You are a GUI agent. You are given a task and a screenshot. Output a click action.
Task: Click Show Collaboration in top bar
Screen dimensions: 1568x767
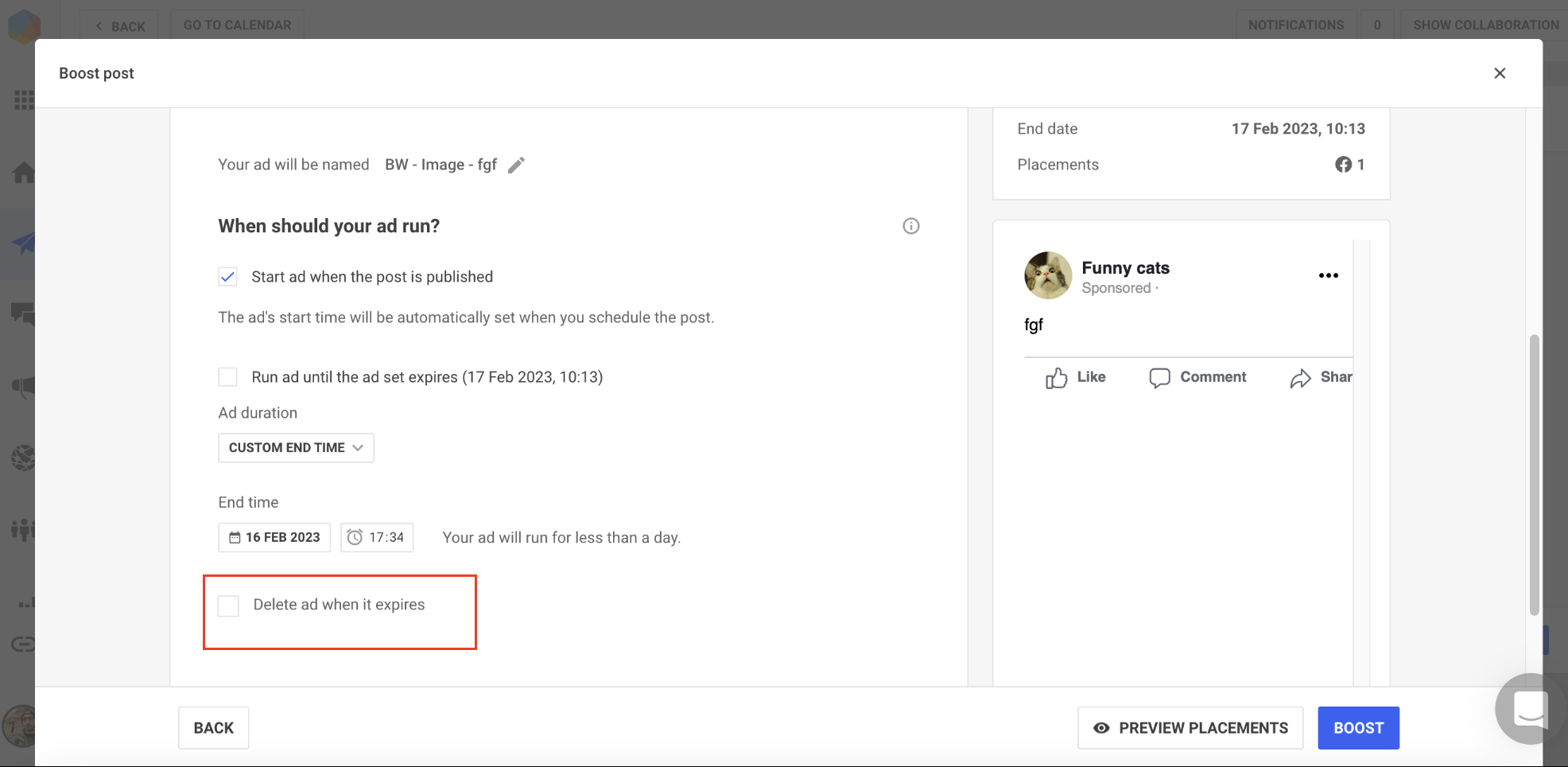point(1485,25)
